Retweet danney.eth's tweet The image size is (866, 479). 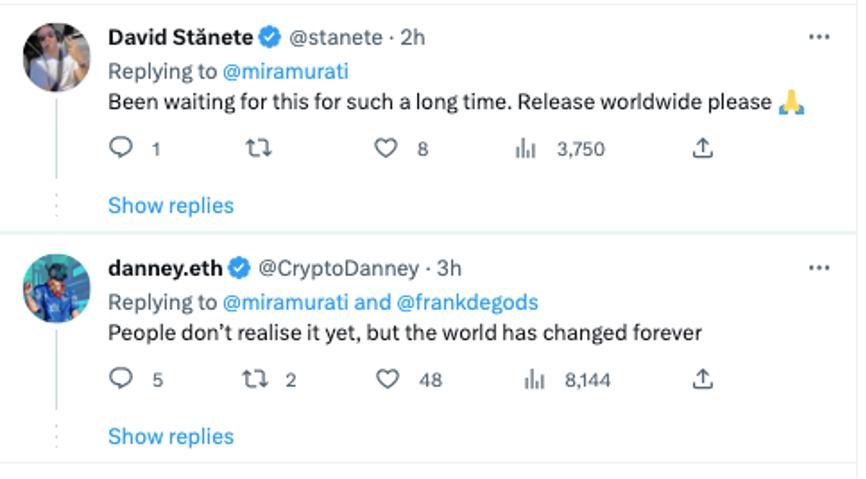(x=256, y=379)
